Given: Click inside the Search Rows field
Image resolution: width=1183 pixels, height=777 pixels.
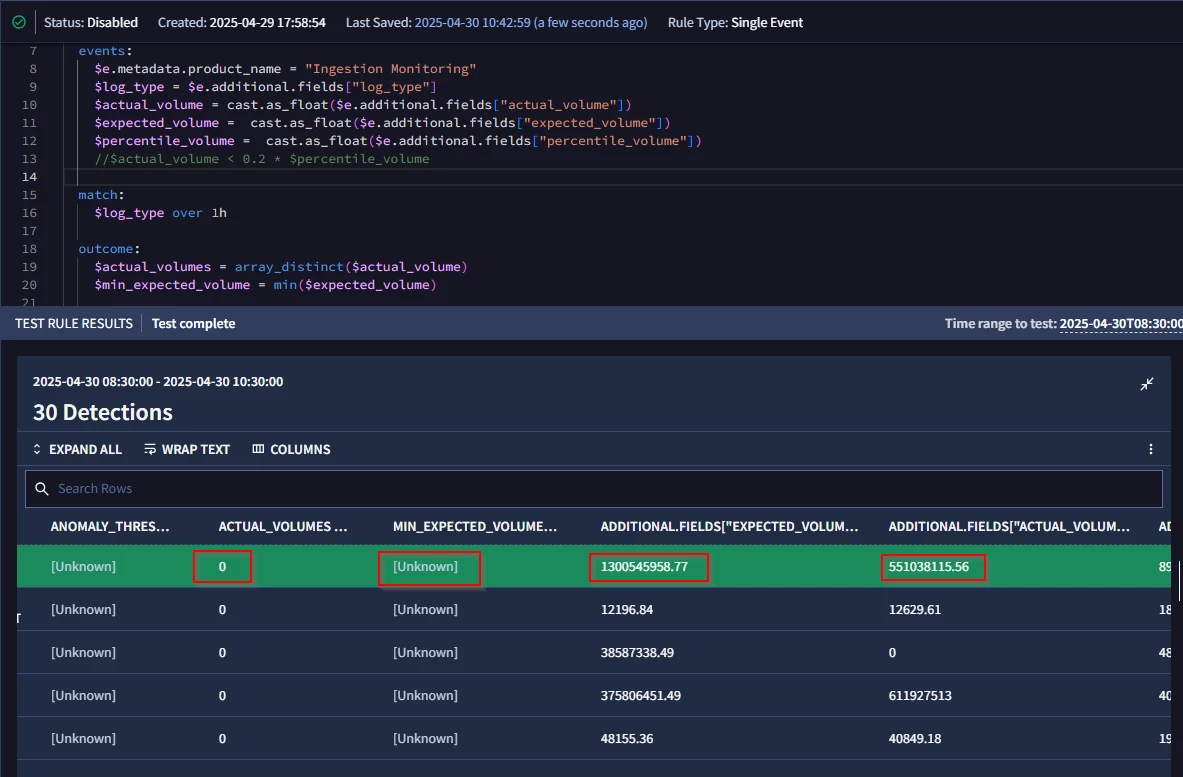Looking at the screenshot, I should (x=594, y=489).
